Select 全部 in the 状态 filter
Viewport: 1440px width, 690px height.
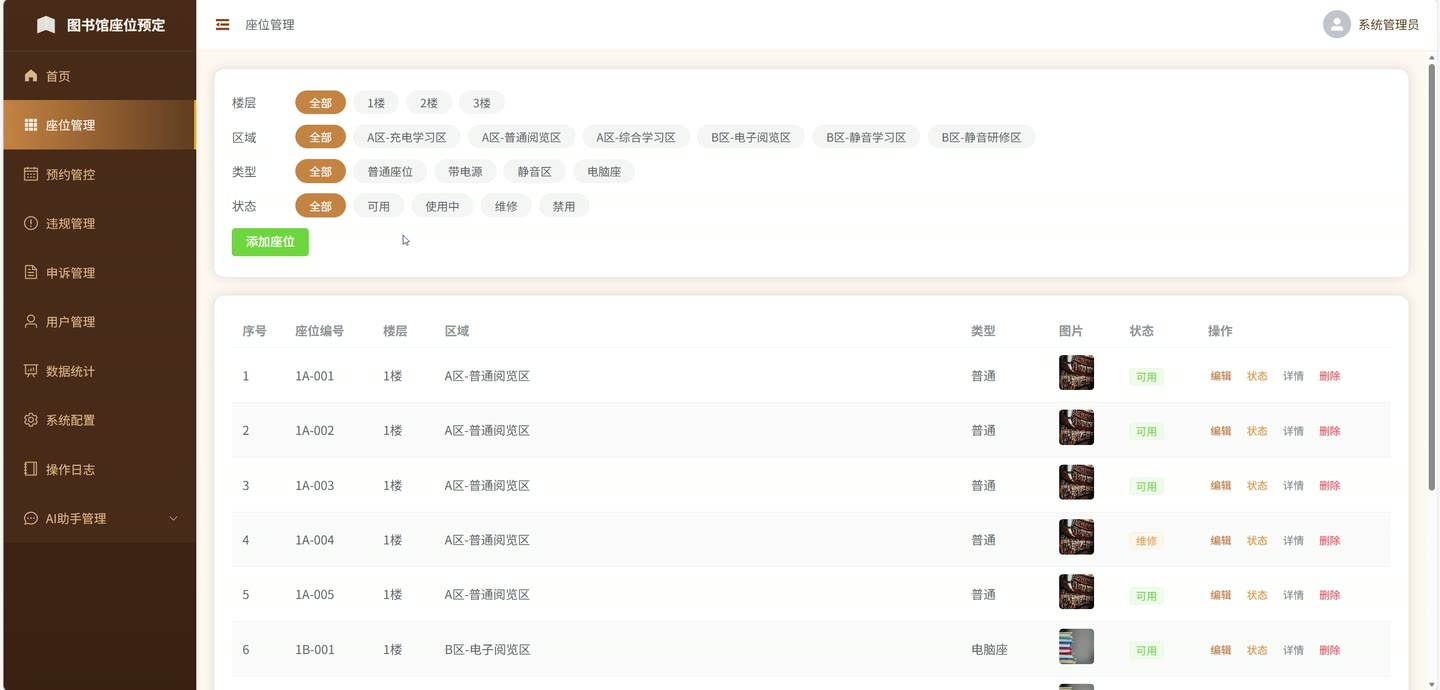(320, 206)
